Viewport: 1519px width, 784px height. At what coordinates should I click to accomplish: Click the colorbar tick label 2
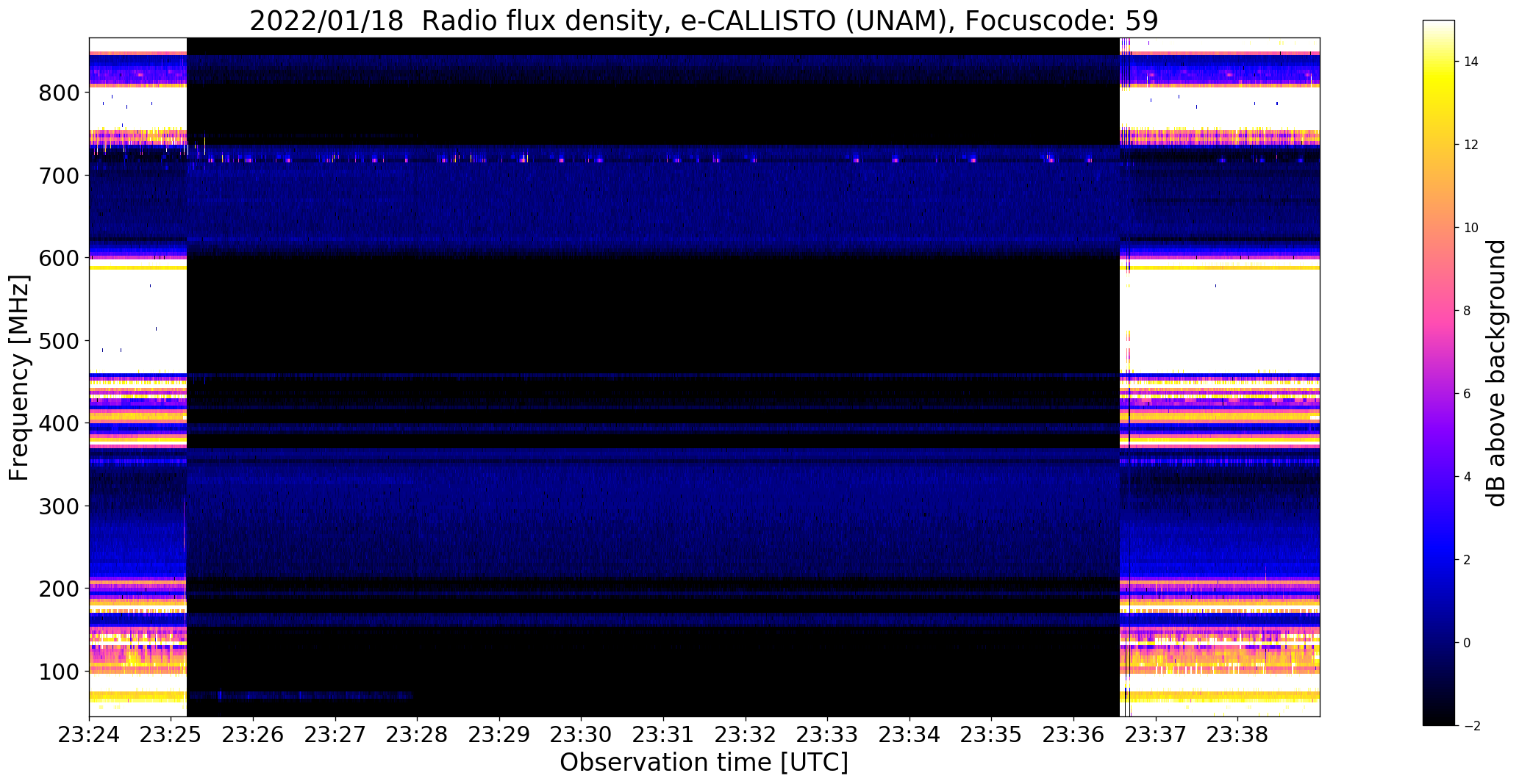(1468, 560)
